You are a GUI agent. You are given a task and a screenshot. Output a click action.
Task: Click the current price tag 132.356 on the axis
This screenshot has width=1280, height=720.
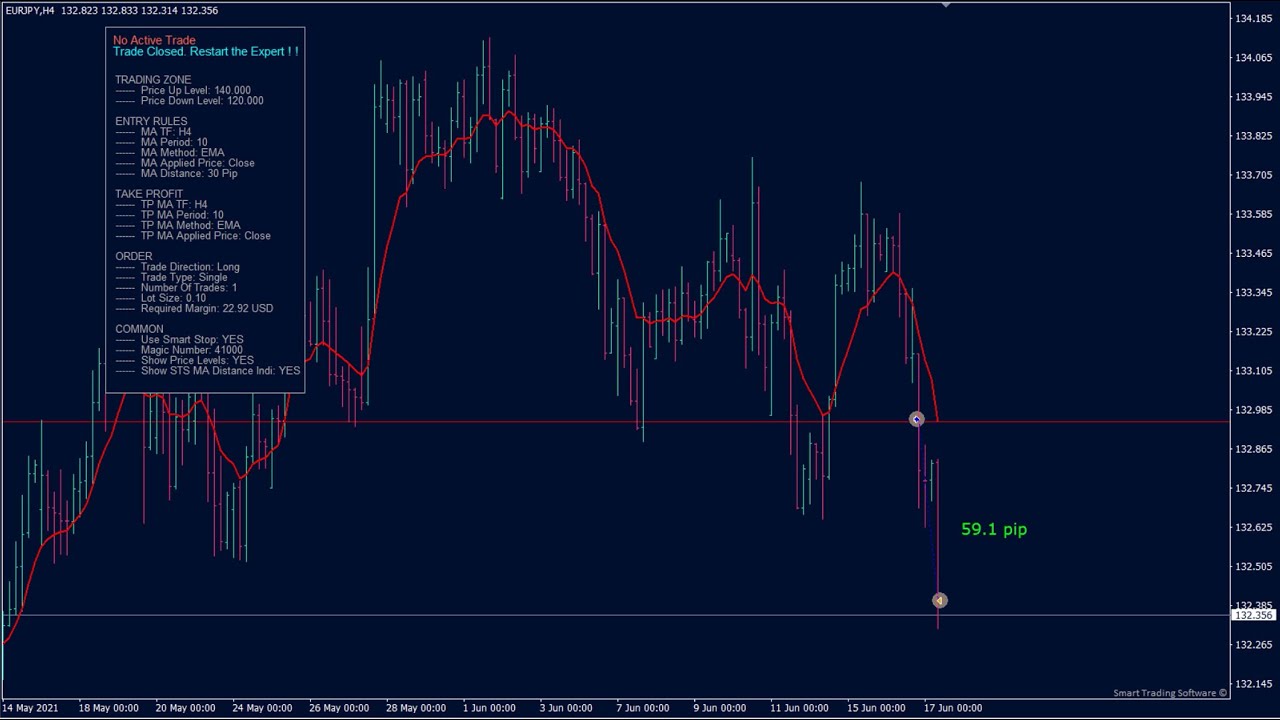pyautogui.click(x=1254, y=615)
